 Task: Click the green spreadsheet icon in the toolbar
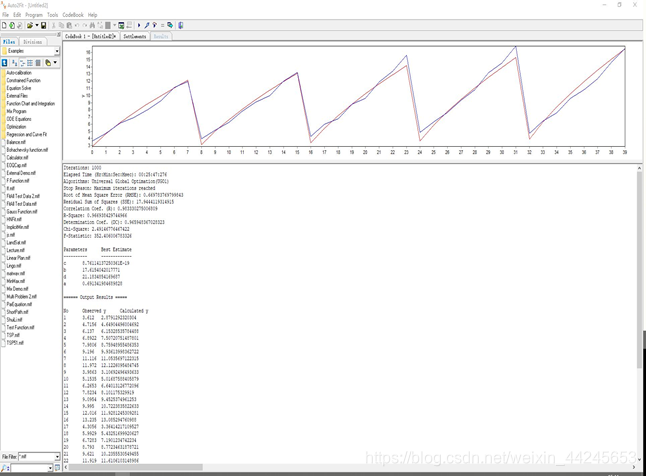121,25
